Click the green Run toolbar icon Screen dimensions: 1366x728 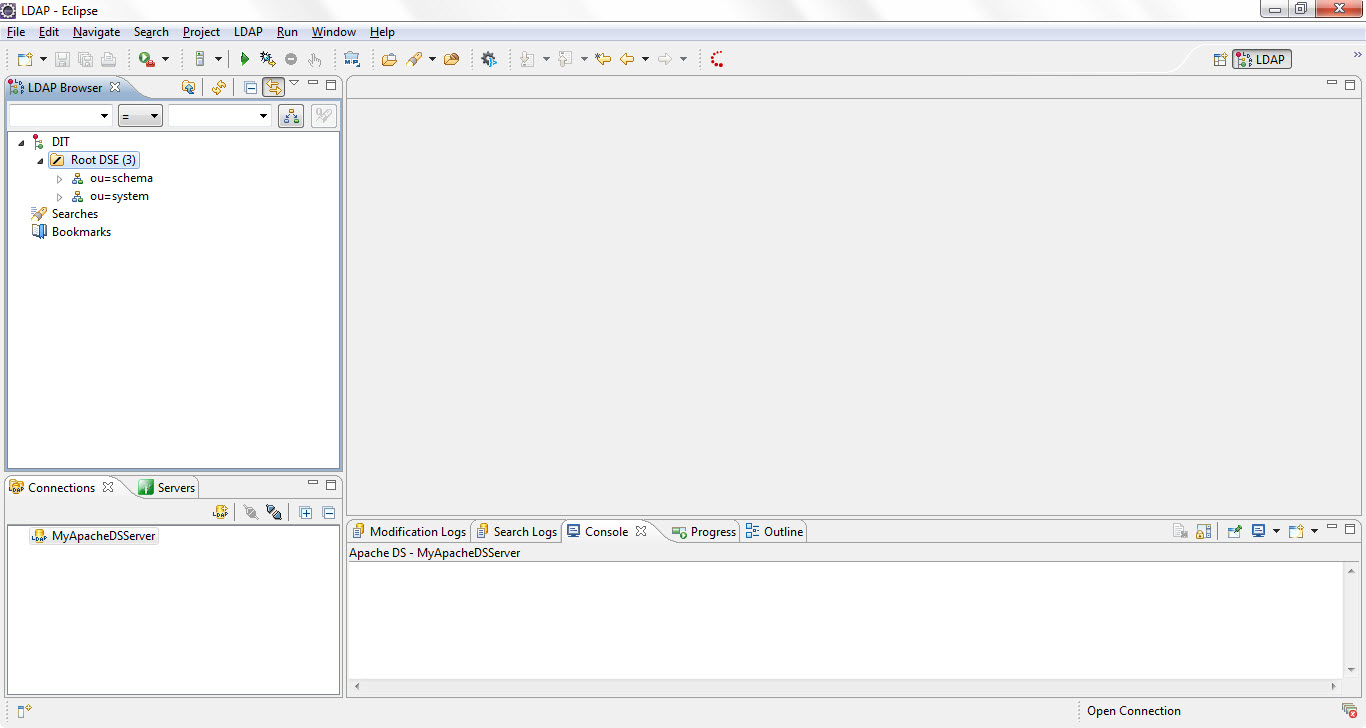tap(244, 60)
